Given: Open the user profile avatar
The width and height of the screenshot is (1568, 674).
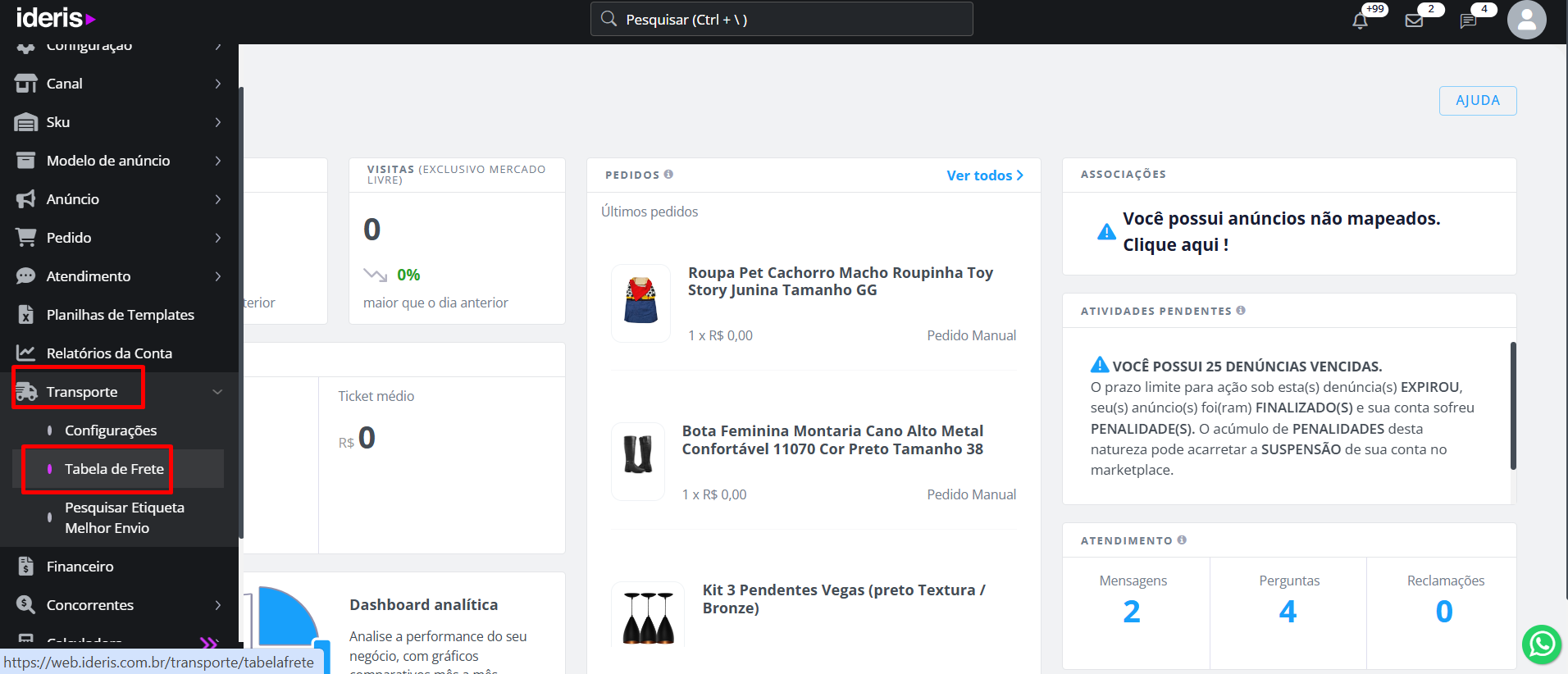Looking at the screenshot, I should [x=1527, y=20].
